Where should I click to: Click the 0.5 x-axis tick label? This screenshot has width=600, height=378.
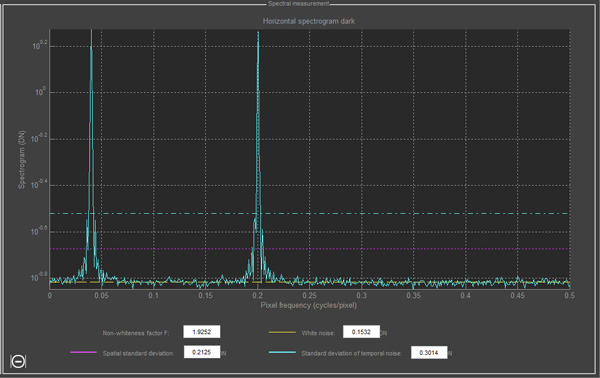[x=569, y=295]
